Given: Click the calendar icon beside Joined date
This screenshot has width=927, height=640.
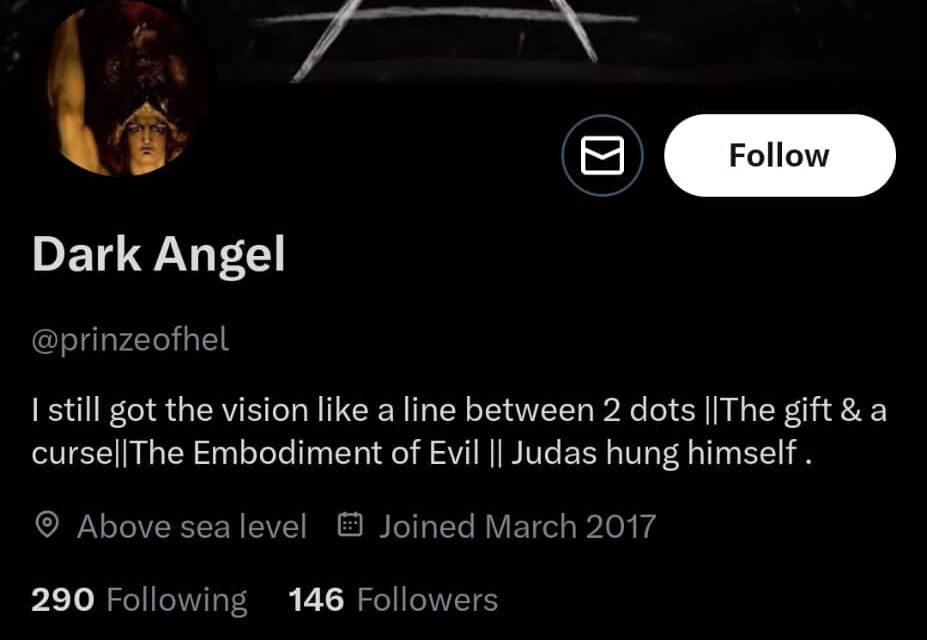Looking at the screenshot, I should (349, 525).
